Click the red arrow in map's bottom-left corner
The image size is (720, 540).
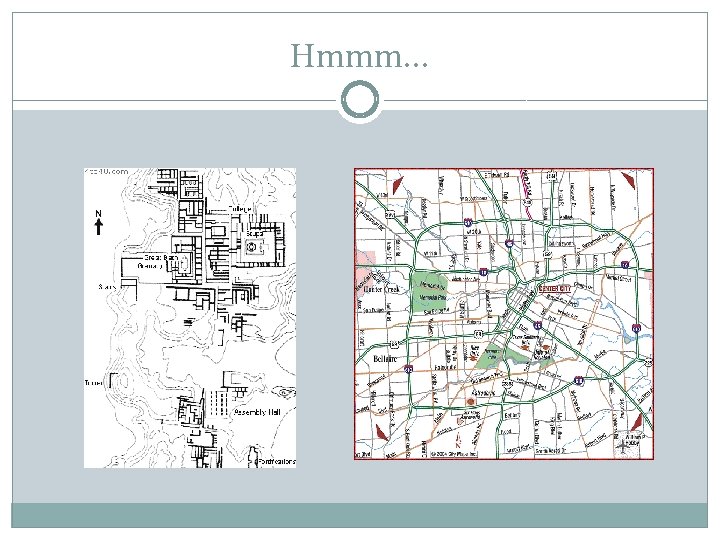(382, 433)
